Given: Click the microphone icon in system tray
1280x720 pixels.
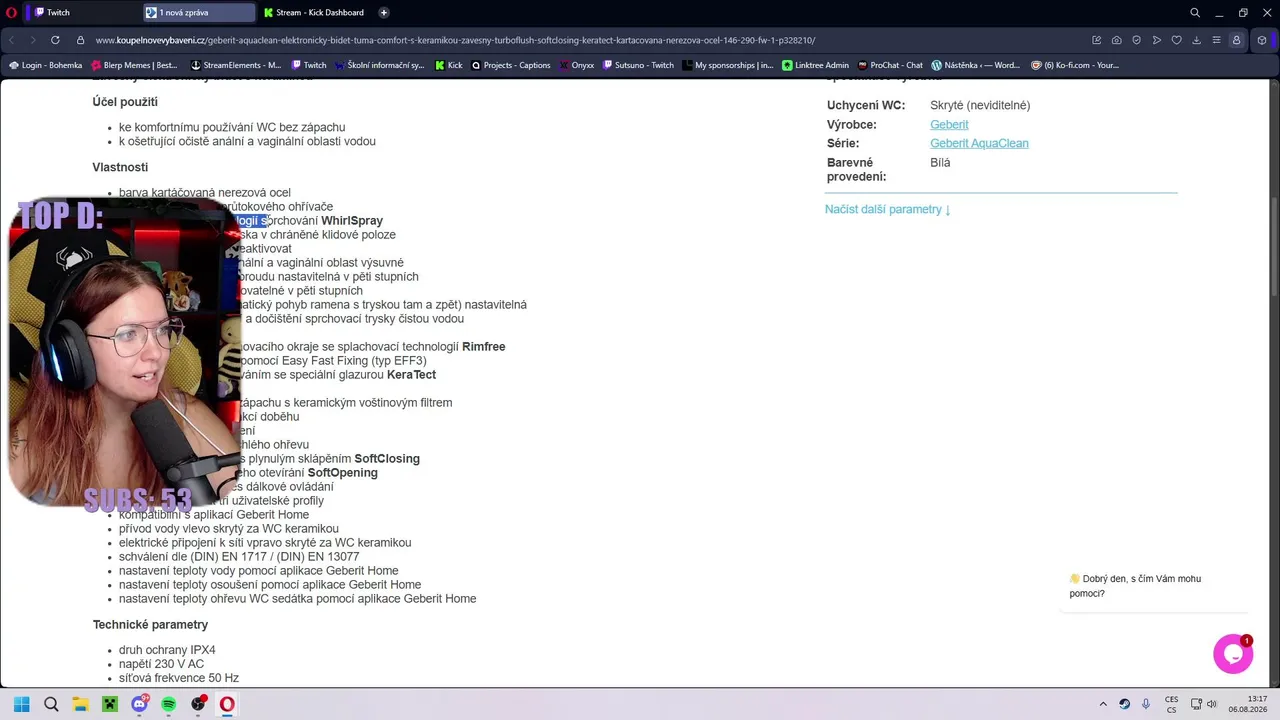Looking at the screenshot, I should click(1146, 704).
